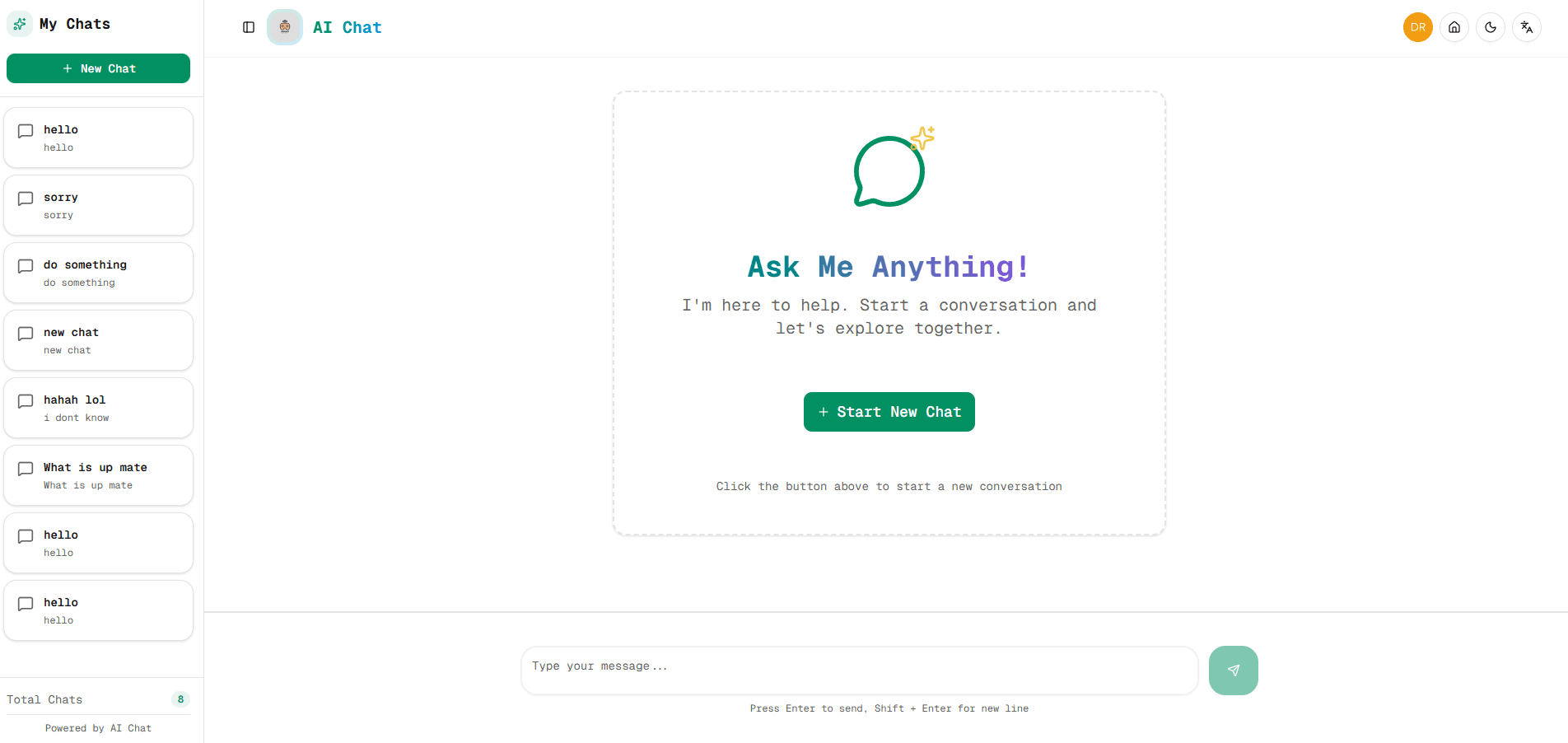Click the chat bubble illustration

[x=889, y=170]
